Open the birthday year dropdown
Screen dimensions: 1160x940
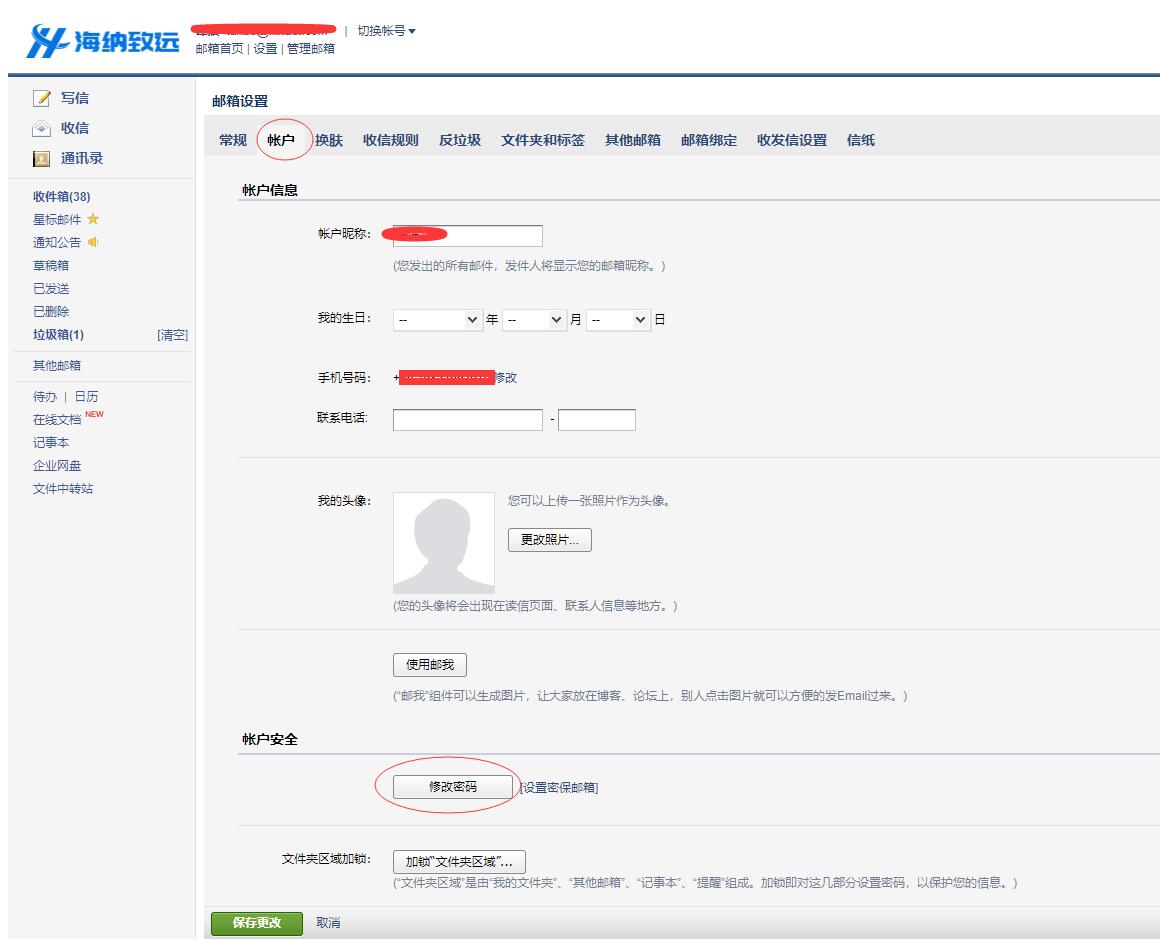pyautogui.click(x=438, y=320)
